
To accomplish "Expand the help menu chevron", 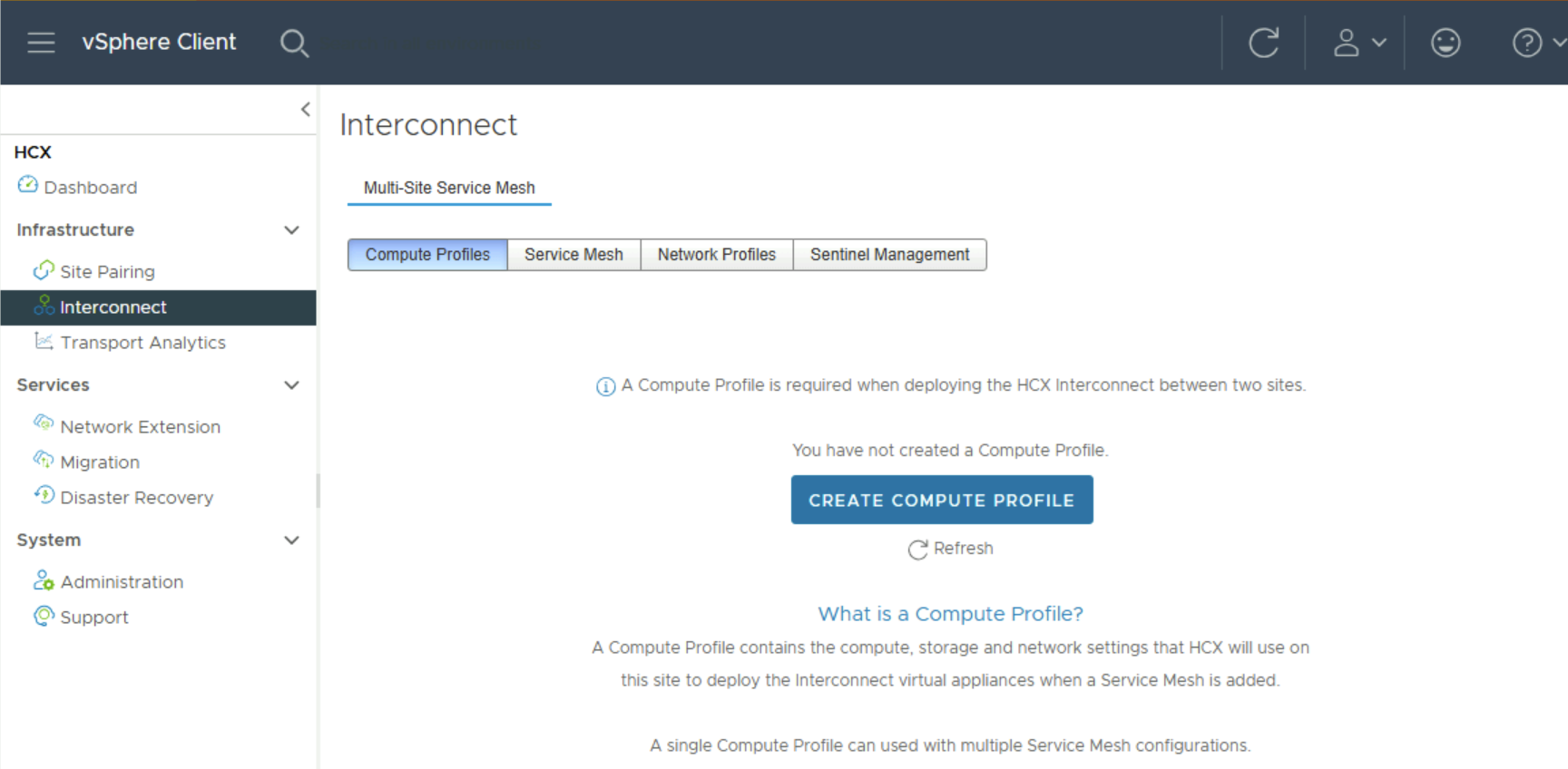I will click(x=1559, y=43).
